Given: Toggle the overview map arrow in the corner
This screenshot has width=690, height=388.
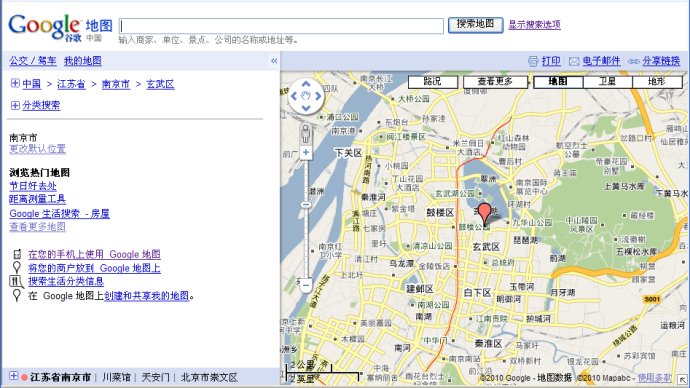Looking at the screenshot, I should 683,379.
